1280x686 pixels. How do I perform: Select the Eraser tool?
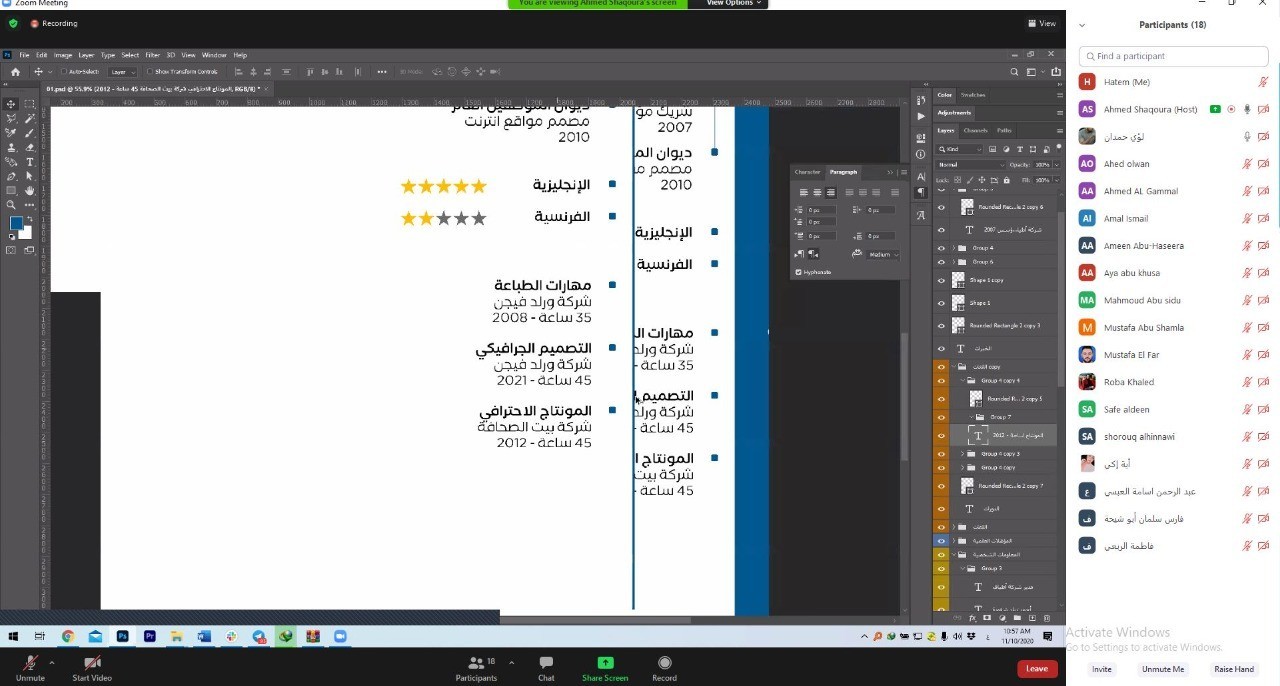pos(29,147)
